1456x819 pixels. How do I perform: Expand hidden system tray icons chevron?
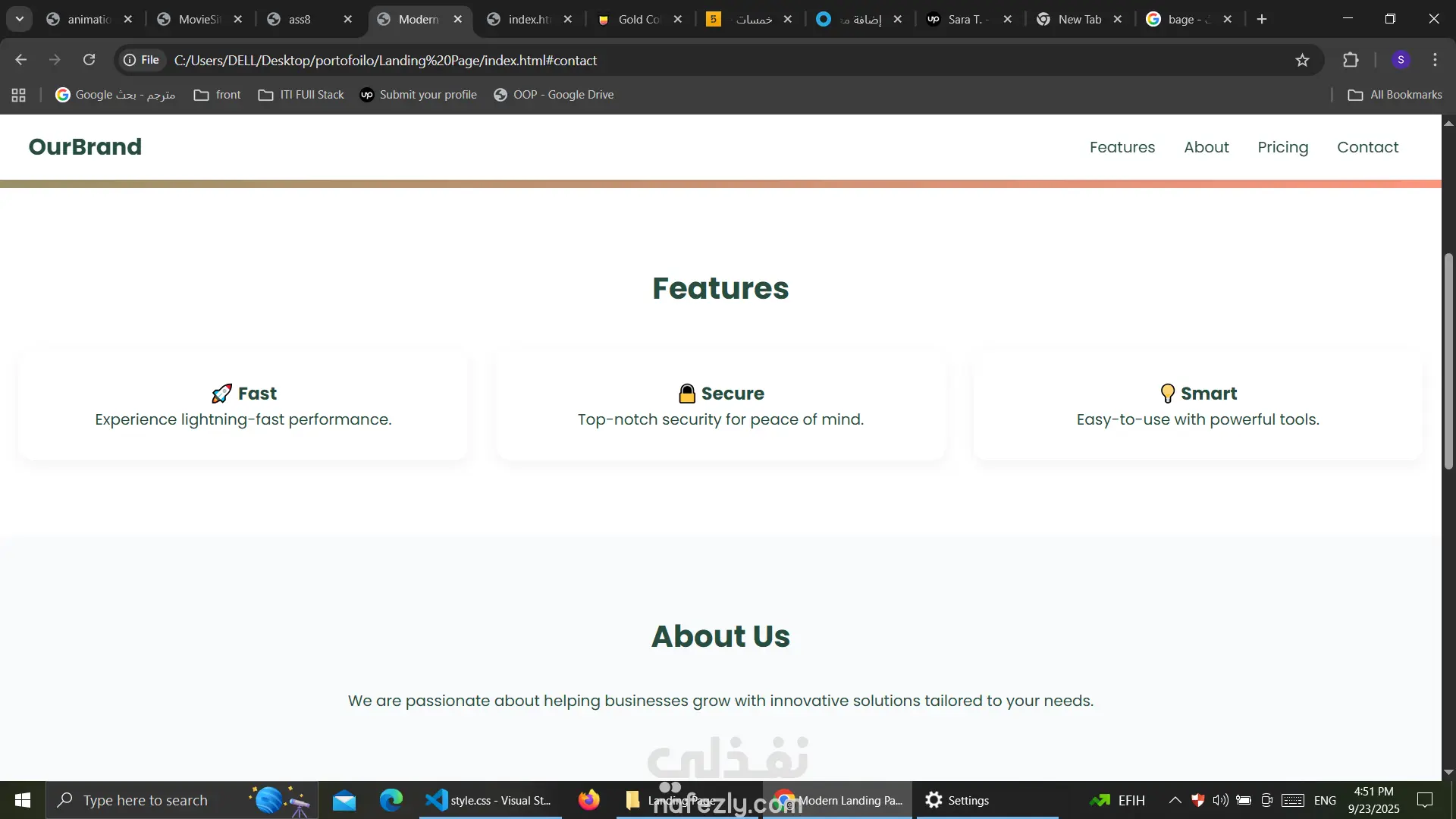coord(1175,800)
